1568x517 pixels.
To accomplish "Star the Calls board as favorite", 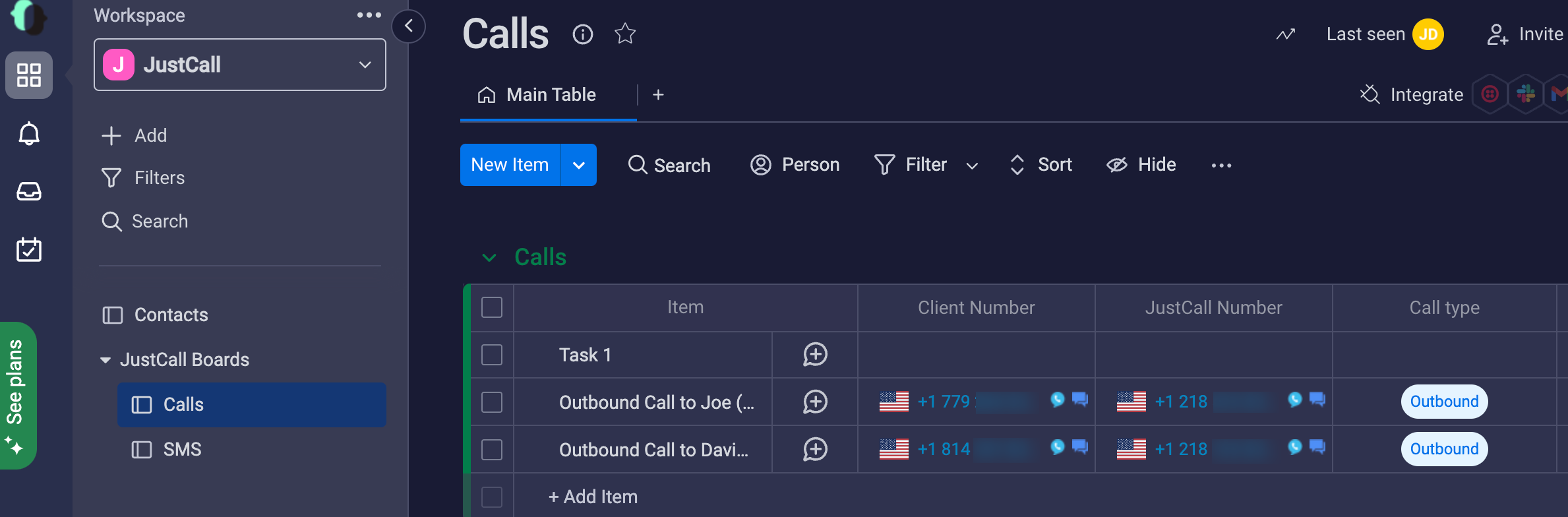I will coord(625,34).
